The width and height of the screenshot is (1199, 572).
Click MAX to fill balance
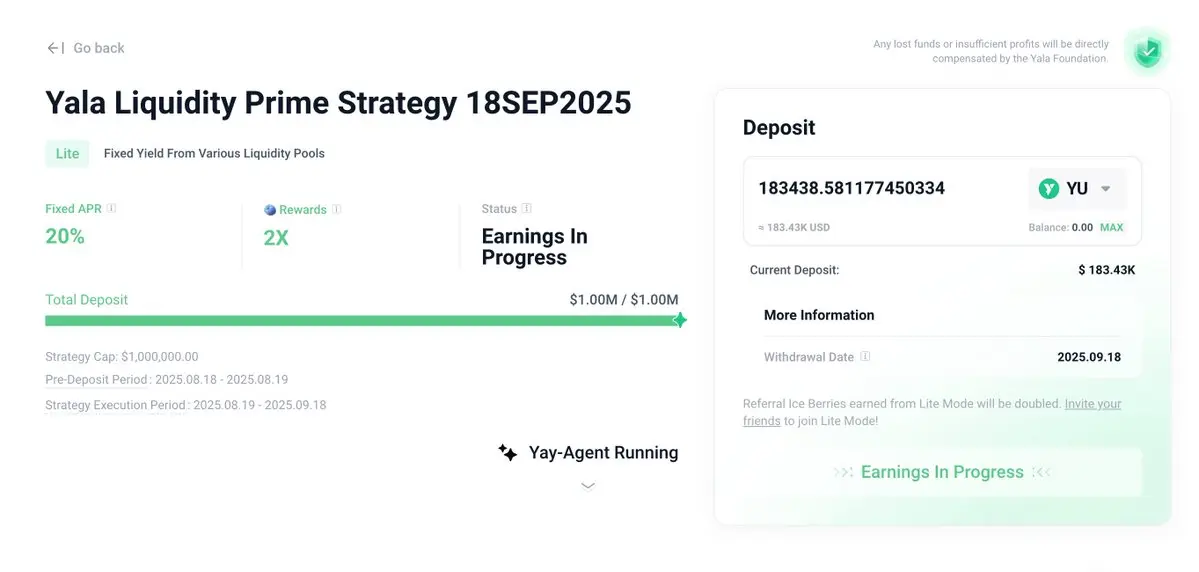coord(1111,227)
